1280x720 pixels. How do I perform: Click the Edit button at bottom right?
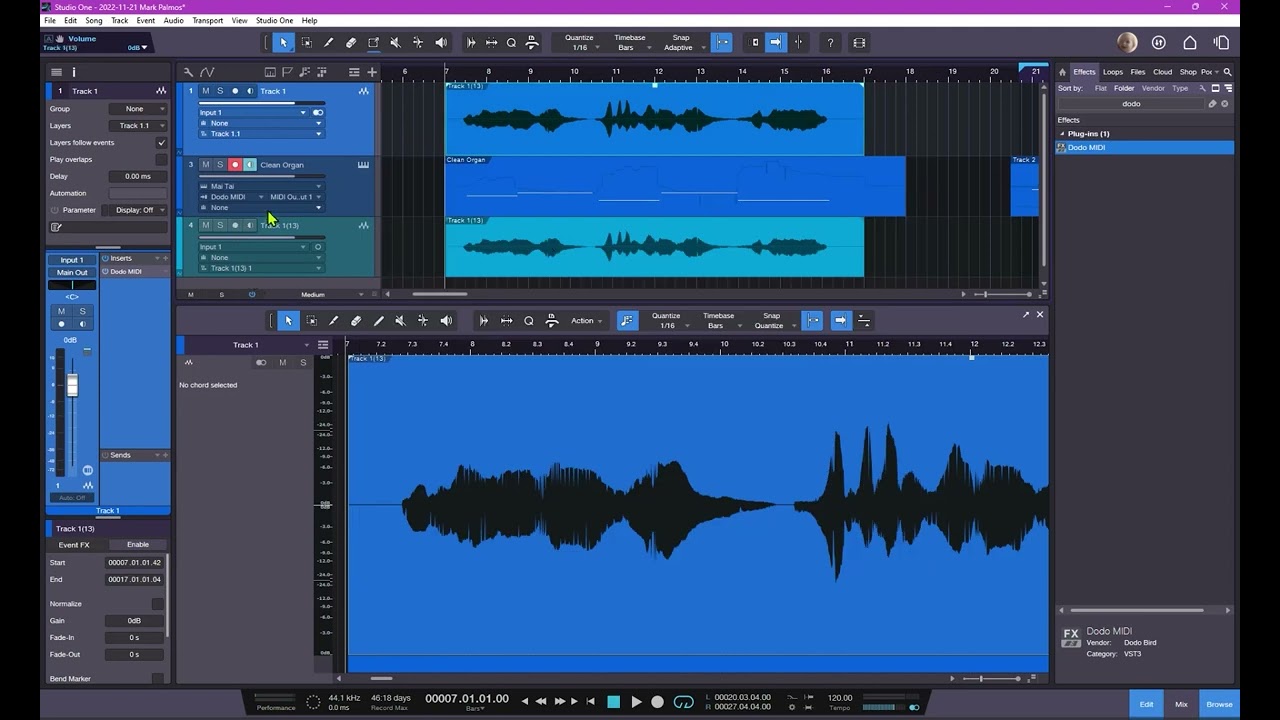tap(1147, 704)
